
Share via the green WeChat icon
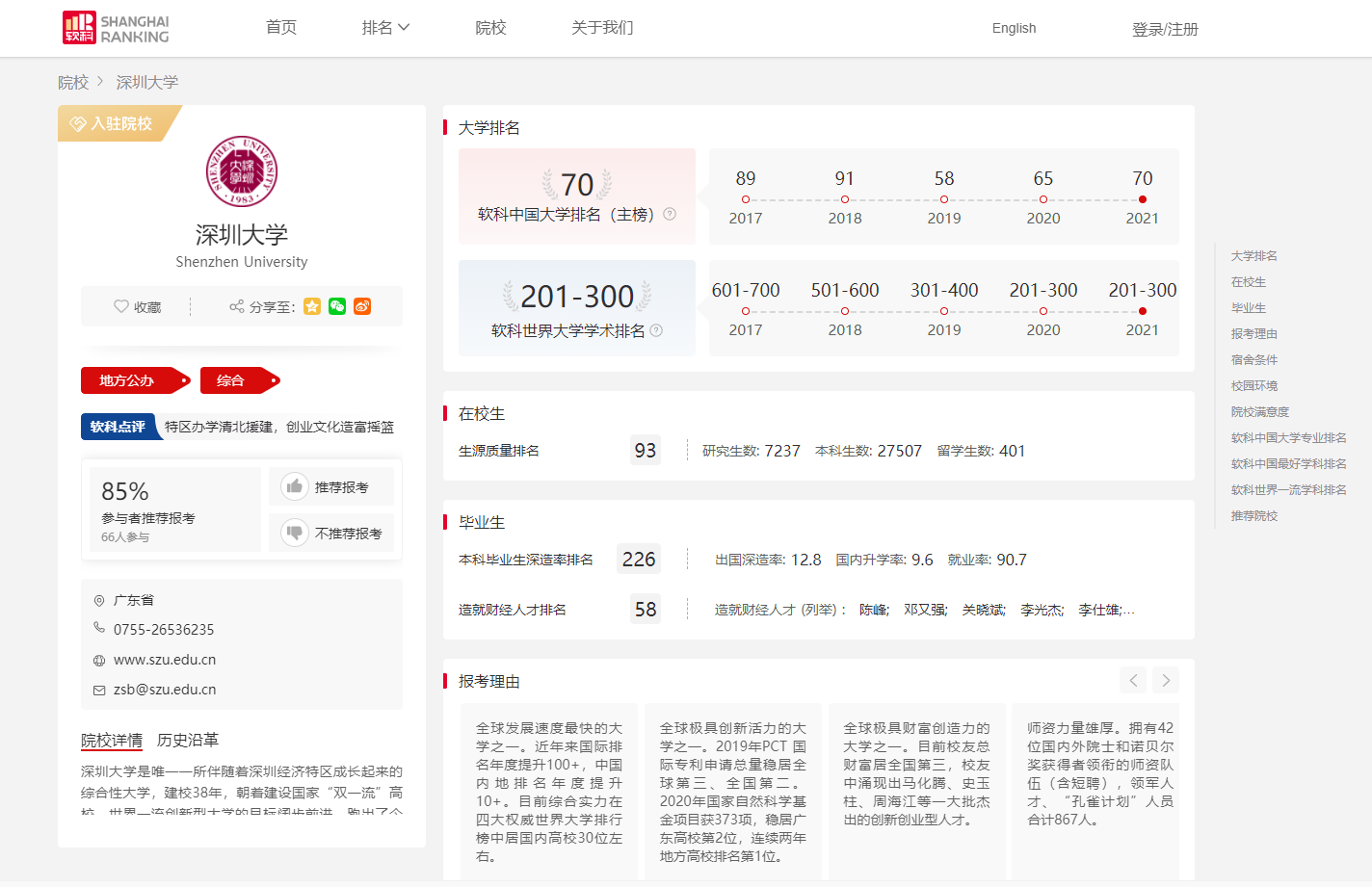337,306
